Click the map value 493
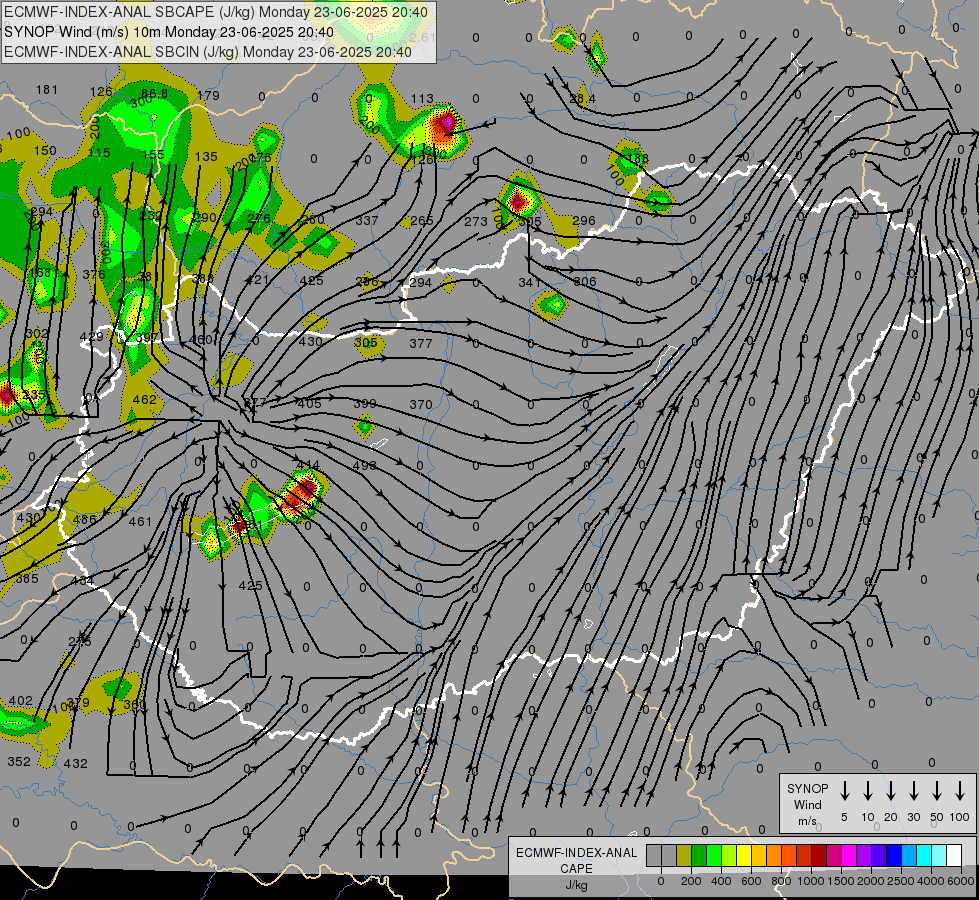 (x=365, y=465)
